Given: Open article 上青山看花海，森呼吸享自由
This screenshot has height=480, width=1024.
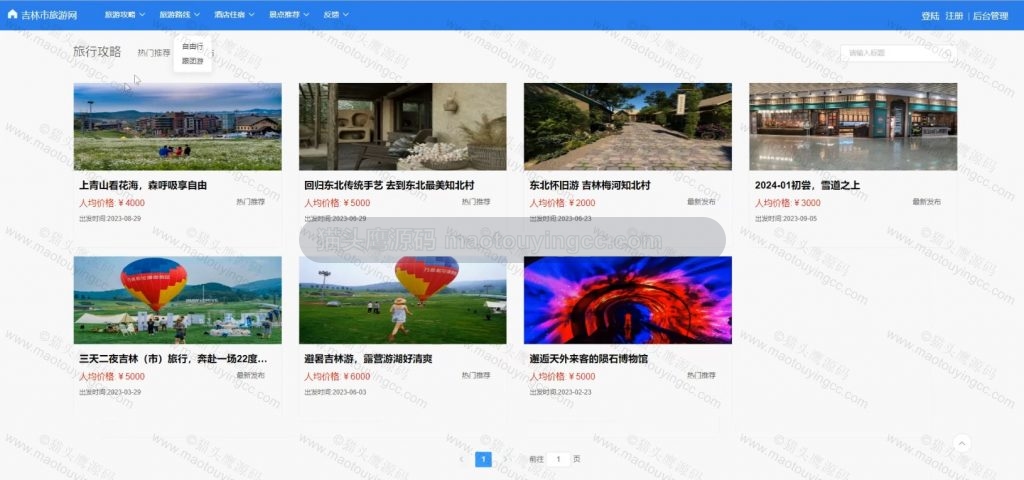Looking at the screenshot, I should (x=143, y=185).
